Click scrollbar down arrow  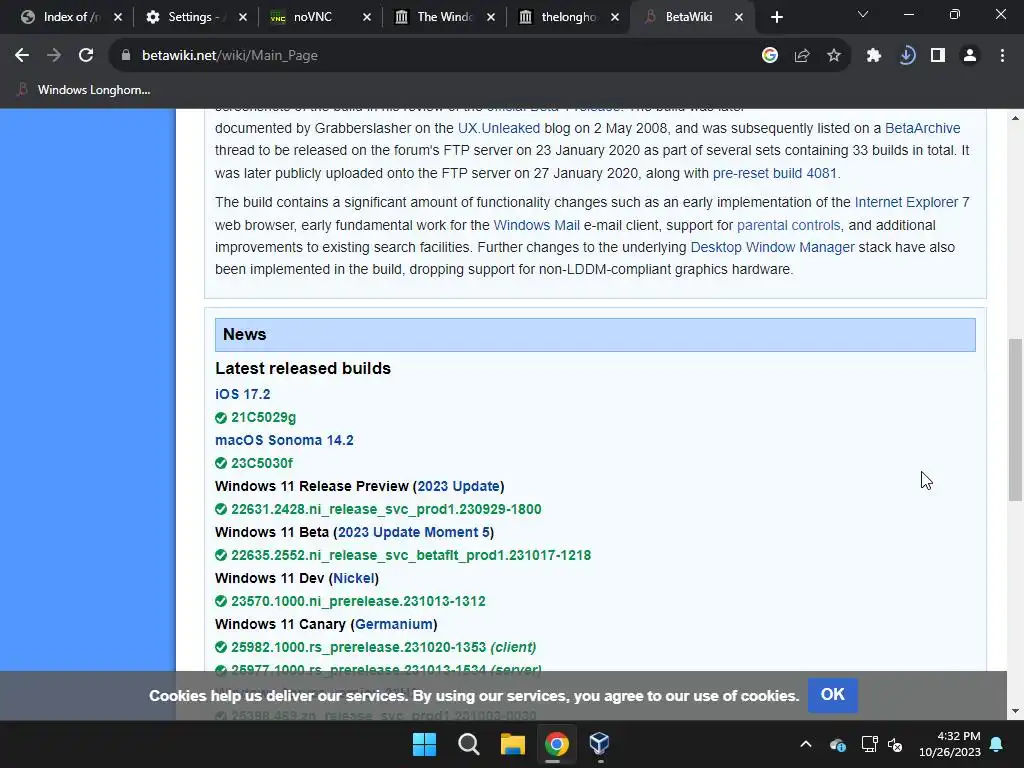pyautogui.click(x=1015, y=711)
